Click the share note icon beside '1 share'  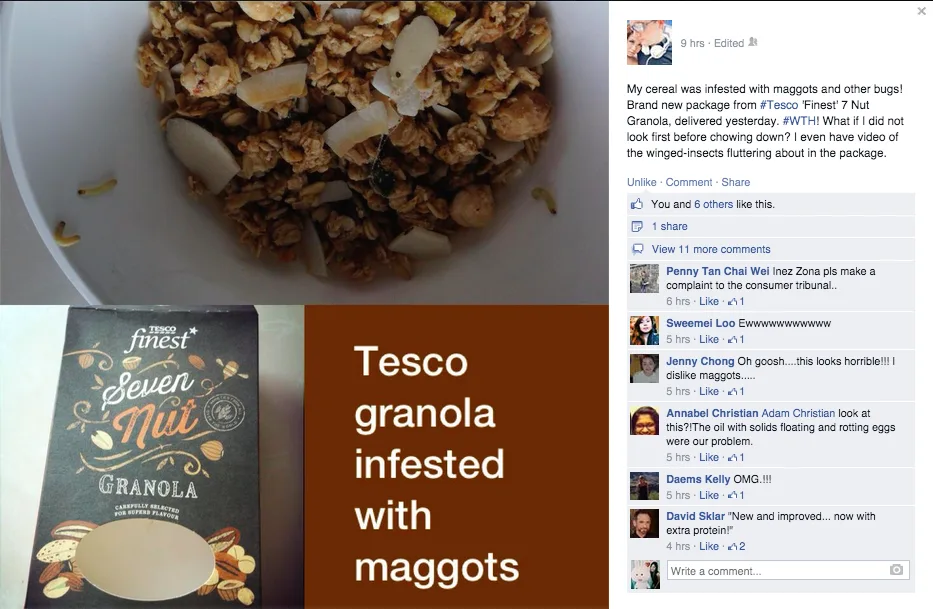pyautogui.click(x=637, y=226)
